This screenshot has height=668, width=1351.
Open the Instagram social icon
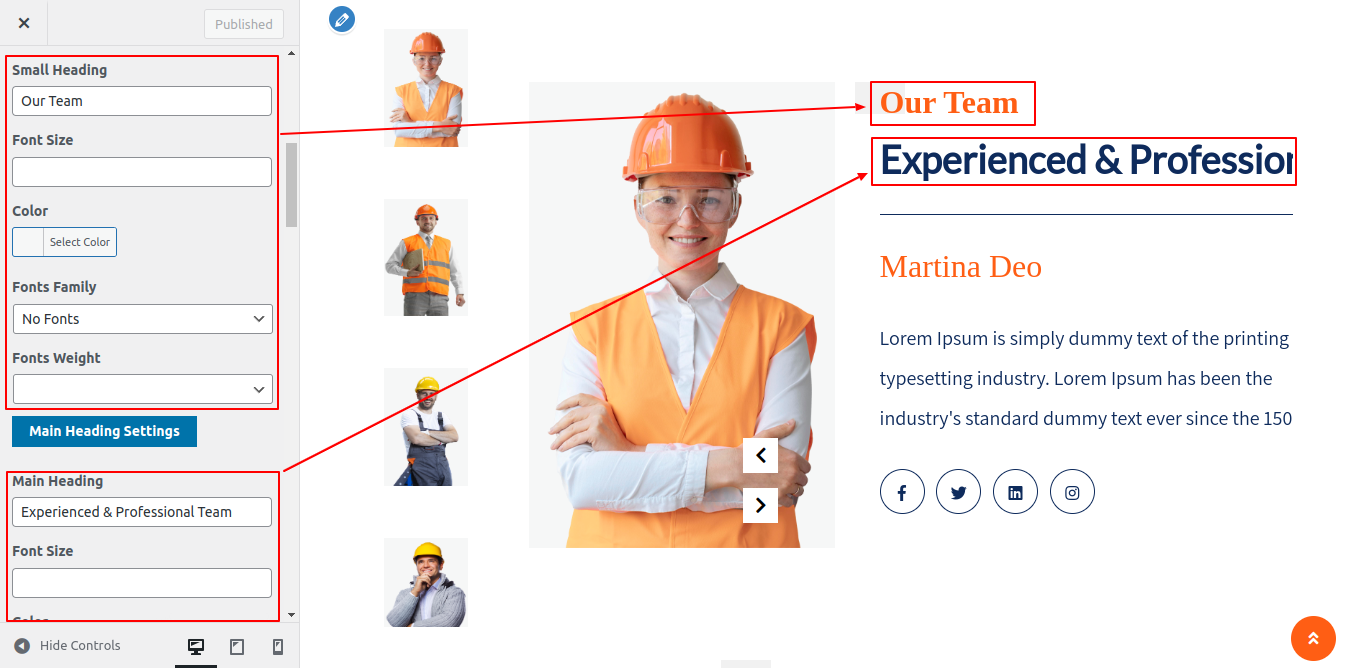1072,492
